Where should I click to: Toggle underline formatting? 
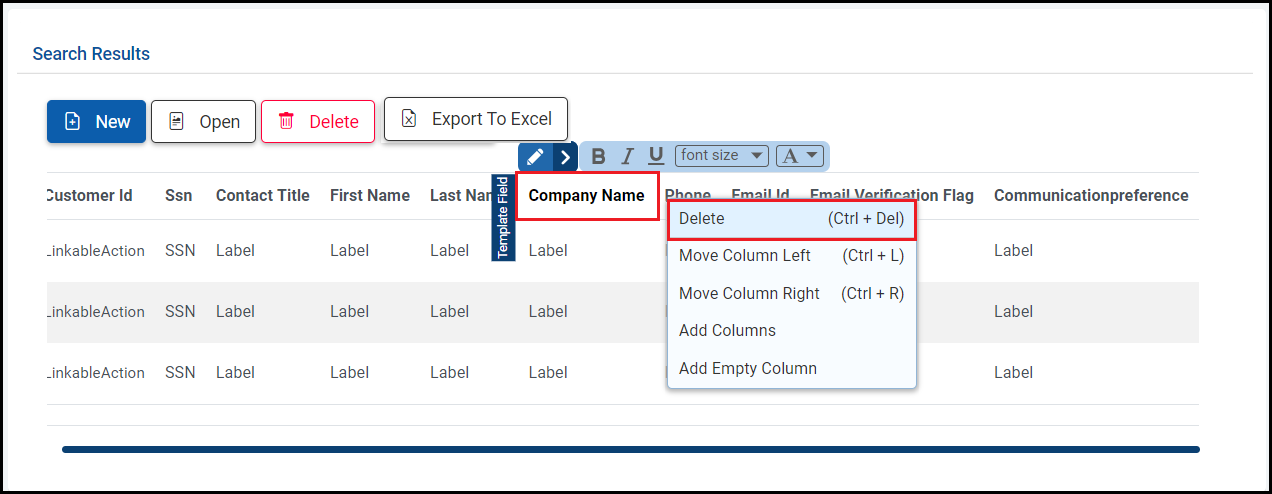[x=656, y=156]
